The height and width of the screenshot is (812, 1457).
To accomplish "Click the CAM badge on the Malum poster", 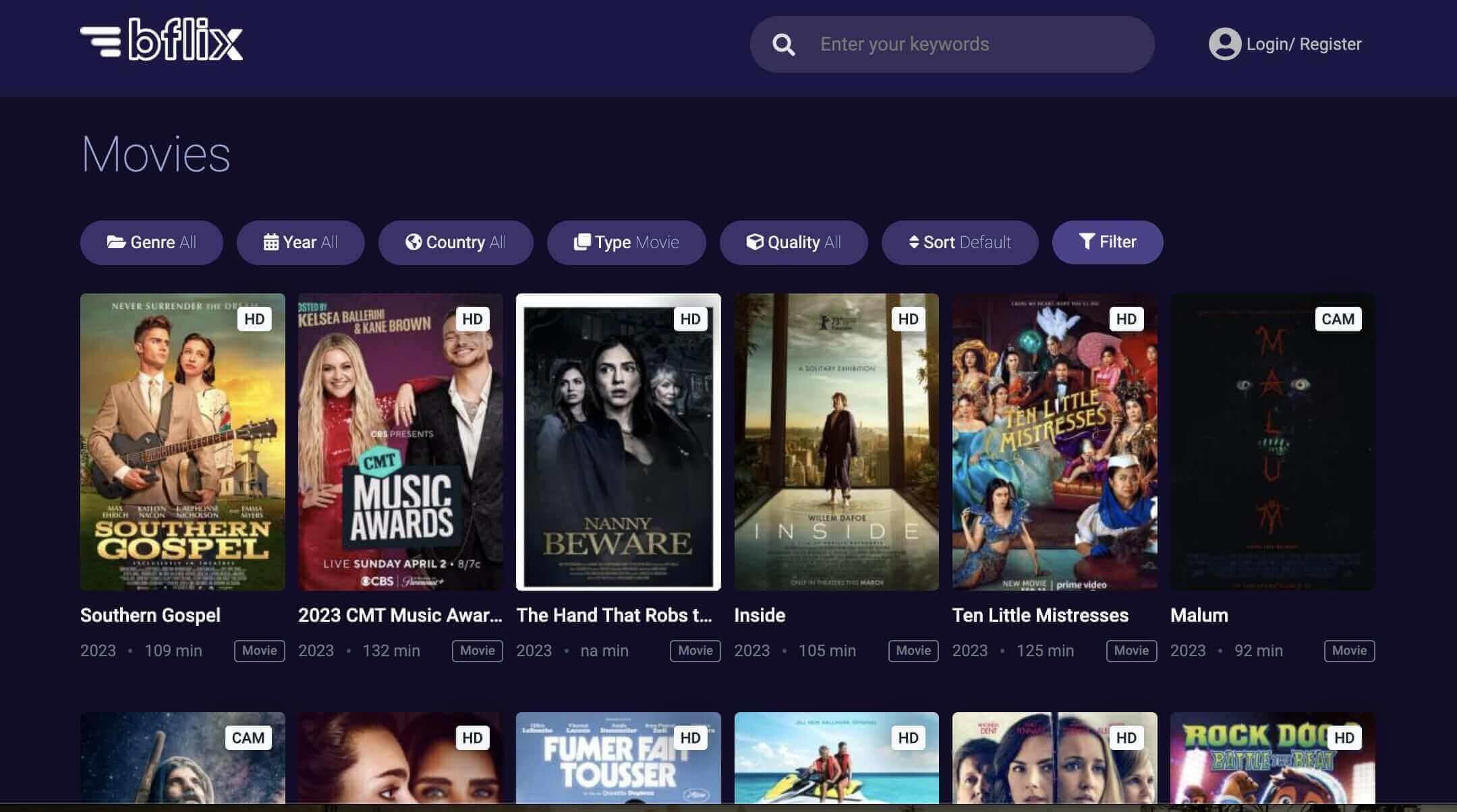I will (1338, 319).
